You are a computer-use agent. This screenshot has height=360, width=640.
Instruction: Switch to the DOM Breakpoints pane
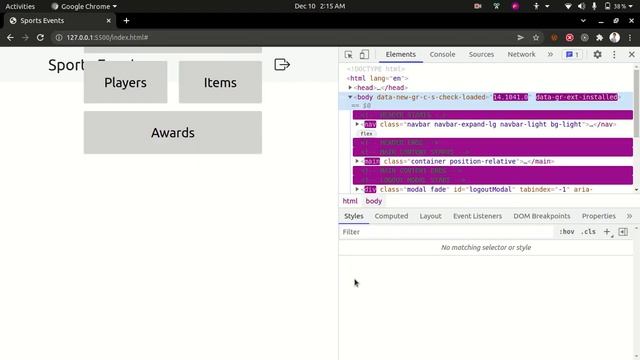pos(542,216)
